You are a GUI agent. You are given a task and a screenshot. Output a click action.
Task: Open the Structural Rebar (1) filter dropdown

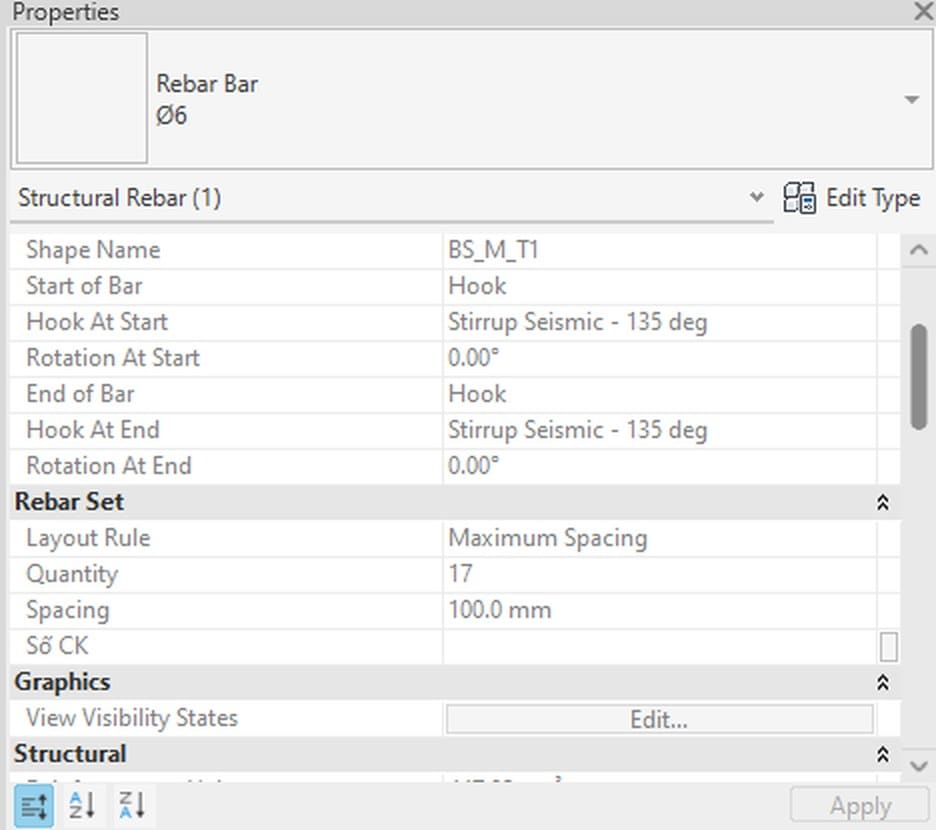[x=756, y=197]
